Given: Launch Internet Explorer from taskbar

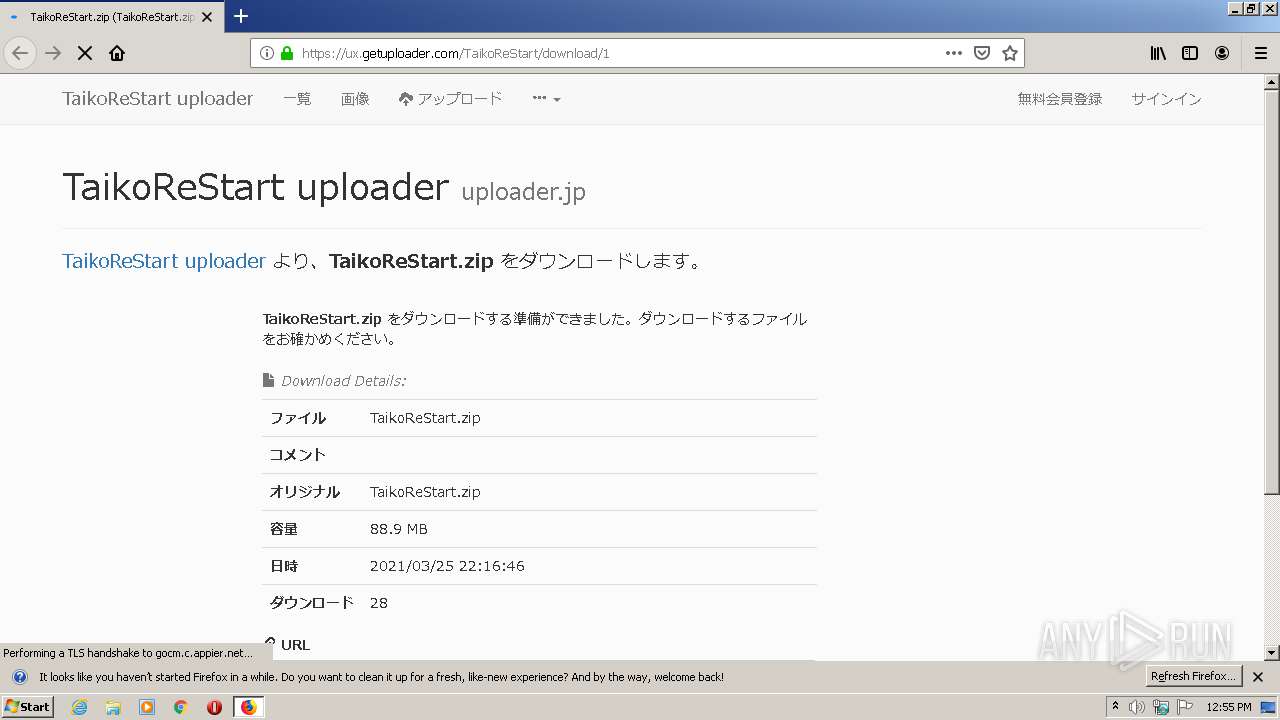Looking at the screenshot, I should click(x=80, y=707).
